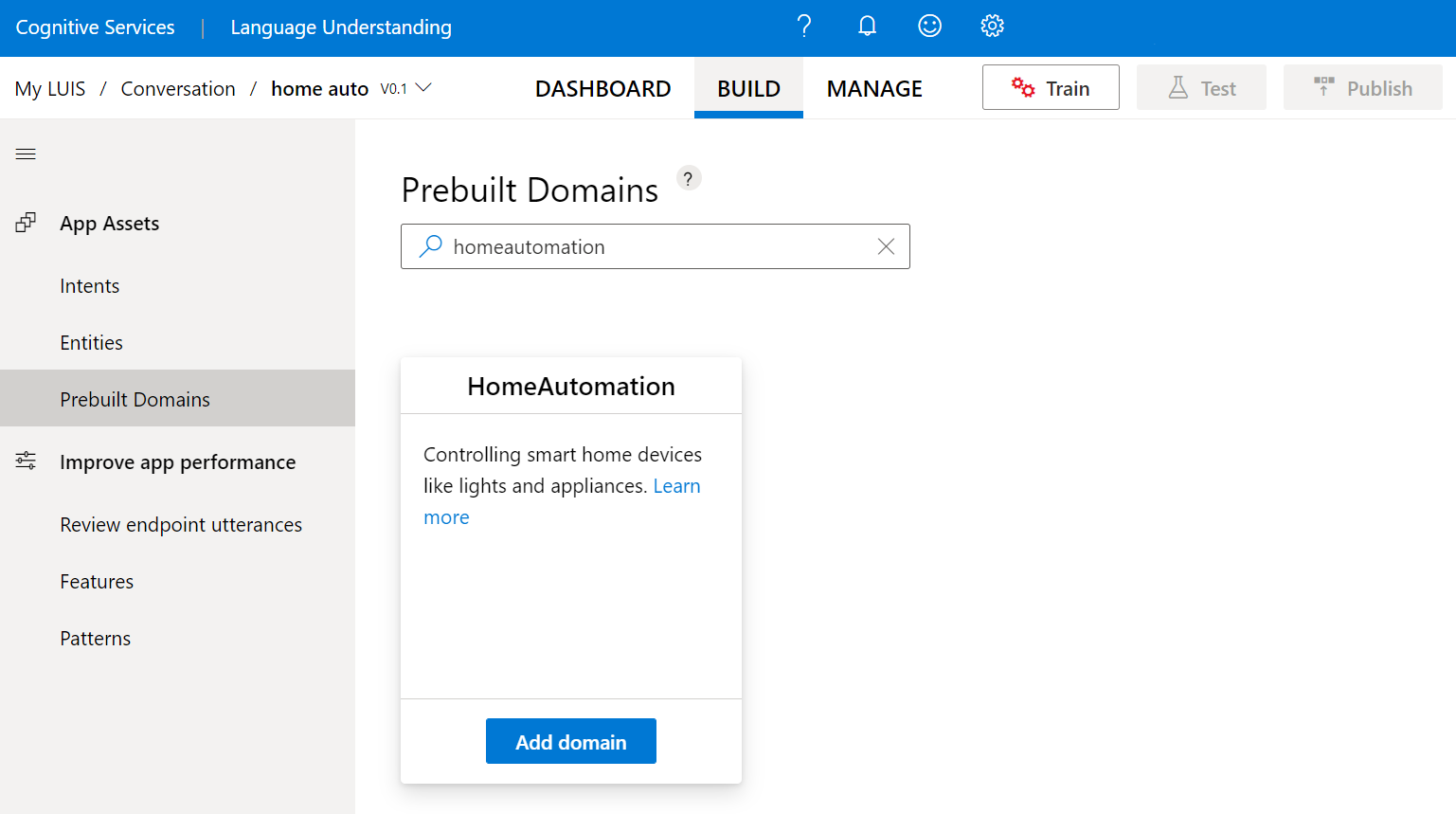The width and height of the screenshot is (1456, 814).
Task: Click the search magnifier in the domain search box
Action: pos(429,245)
